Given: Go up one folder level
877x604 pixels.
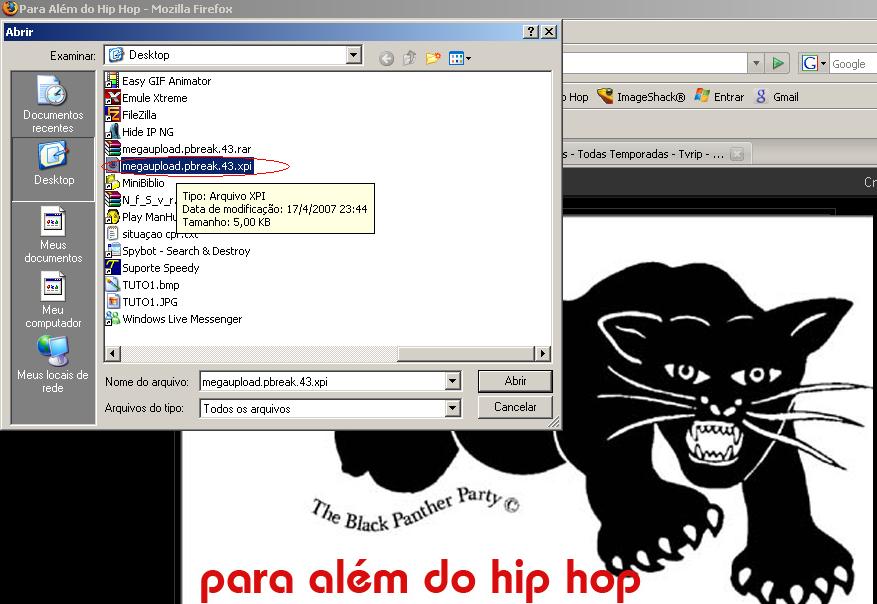Looking at the screenshot, I should pos(410,58).
